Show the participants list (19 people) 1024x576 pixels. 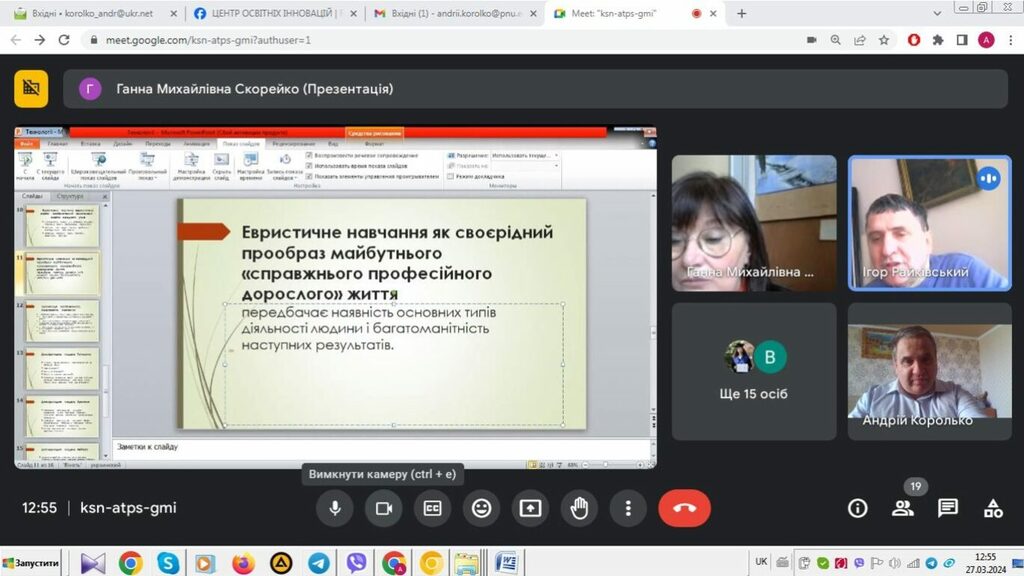[x=903, y=508]
